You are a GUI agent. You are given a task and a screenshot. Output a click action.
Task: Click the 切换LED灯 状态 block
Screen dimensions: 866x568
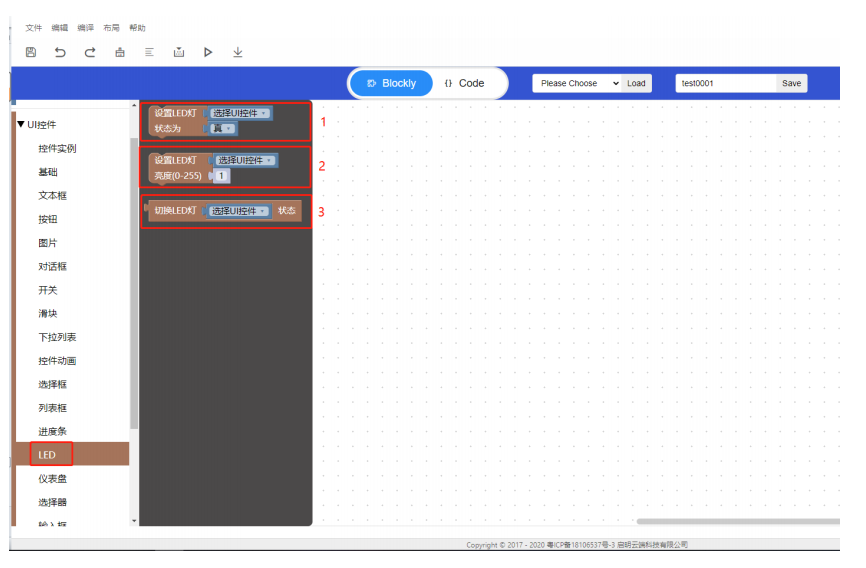point(175,211)
